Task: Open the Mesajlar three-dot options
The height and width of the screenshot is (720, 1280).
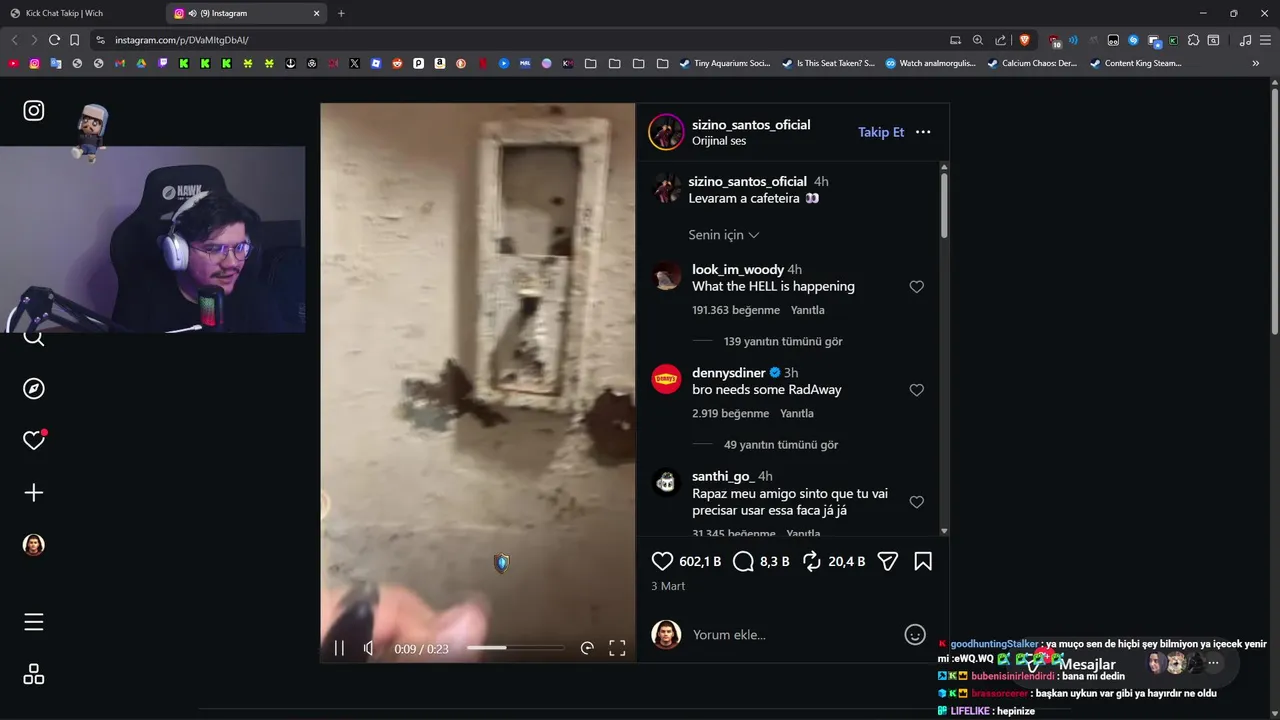Action: pyautogui.click(x=1213, y=663)
